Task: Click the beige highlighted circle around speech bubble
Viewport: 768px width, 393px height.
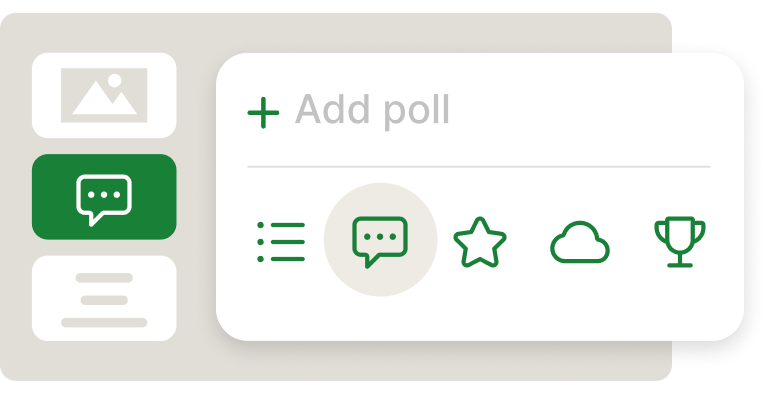Action: pyautogui.click(x=380, y=239)
